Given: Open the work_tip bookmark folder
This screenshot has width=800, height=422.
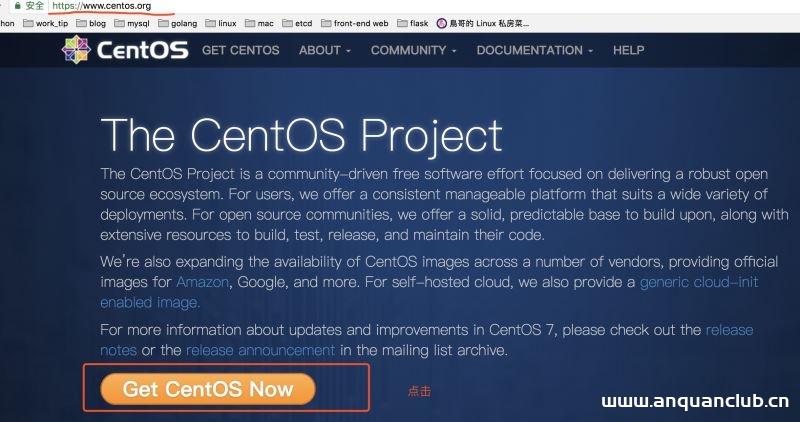Looking at the screenshot, I should (x=46, y=23).
